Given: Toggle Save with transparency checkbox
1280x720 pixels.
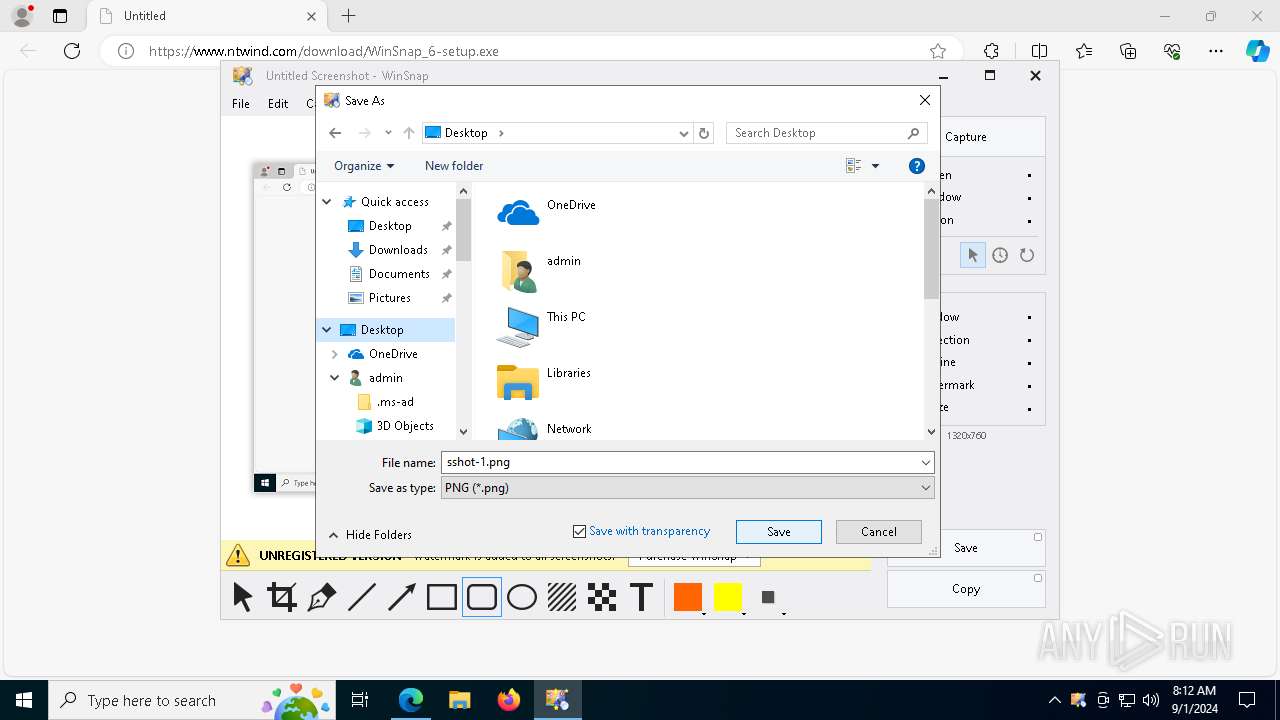Looking at the screenshot, I should coord(579,531).
